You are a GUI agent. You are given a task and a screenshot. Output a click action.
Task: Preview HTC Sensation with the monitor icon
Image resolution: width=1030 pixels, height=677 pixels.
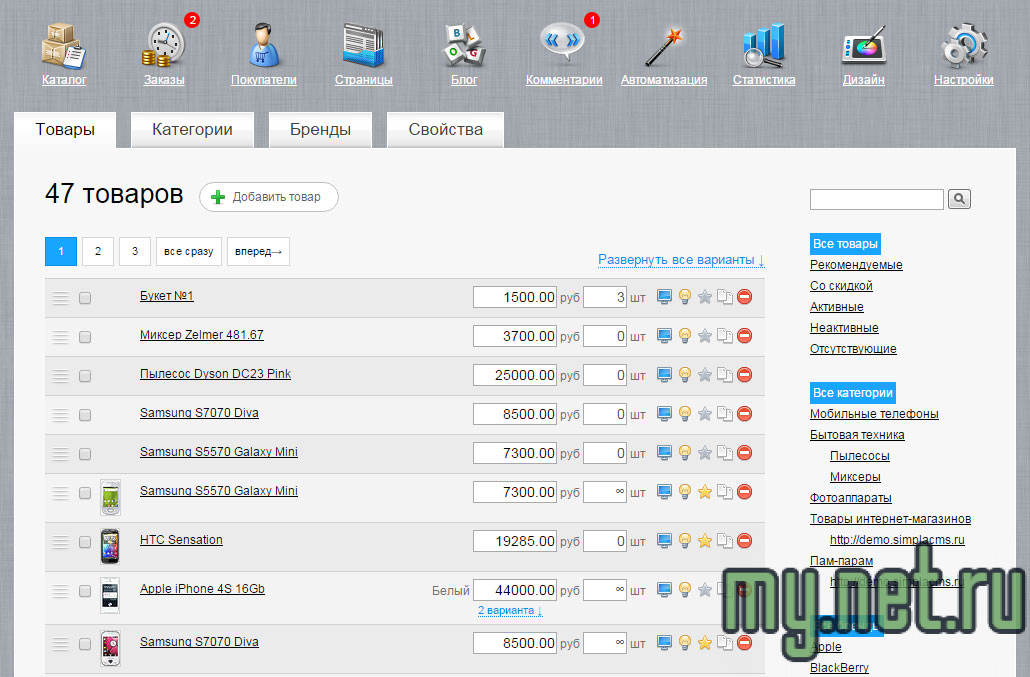point(665,541)
